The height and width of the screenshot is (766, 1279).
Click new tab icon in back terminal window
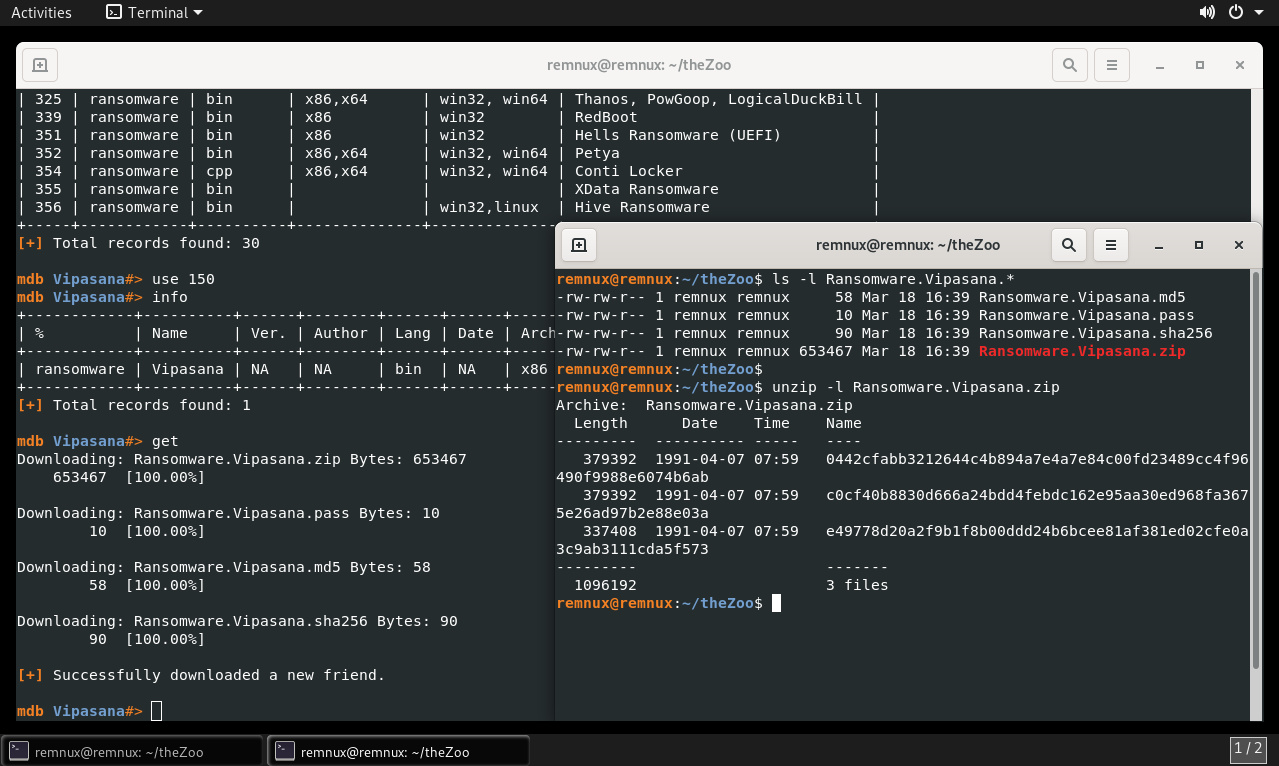coord(40,65)
